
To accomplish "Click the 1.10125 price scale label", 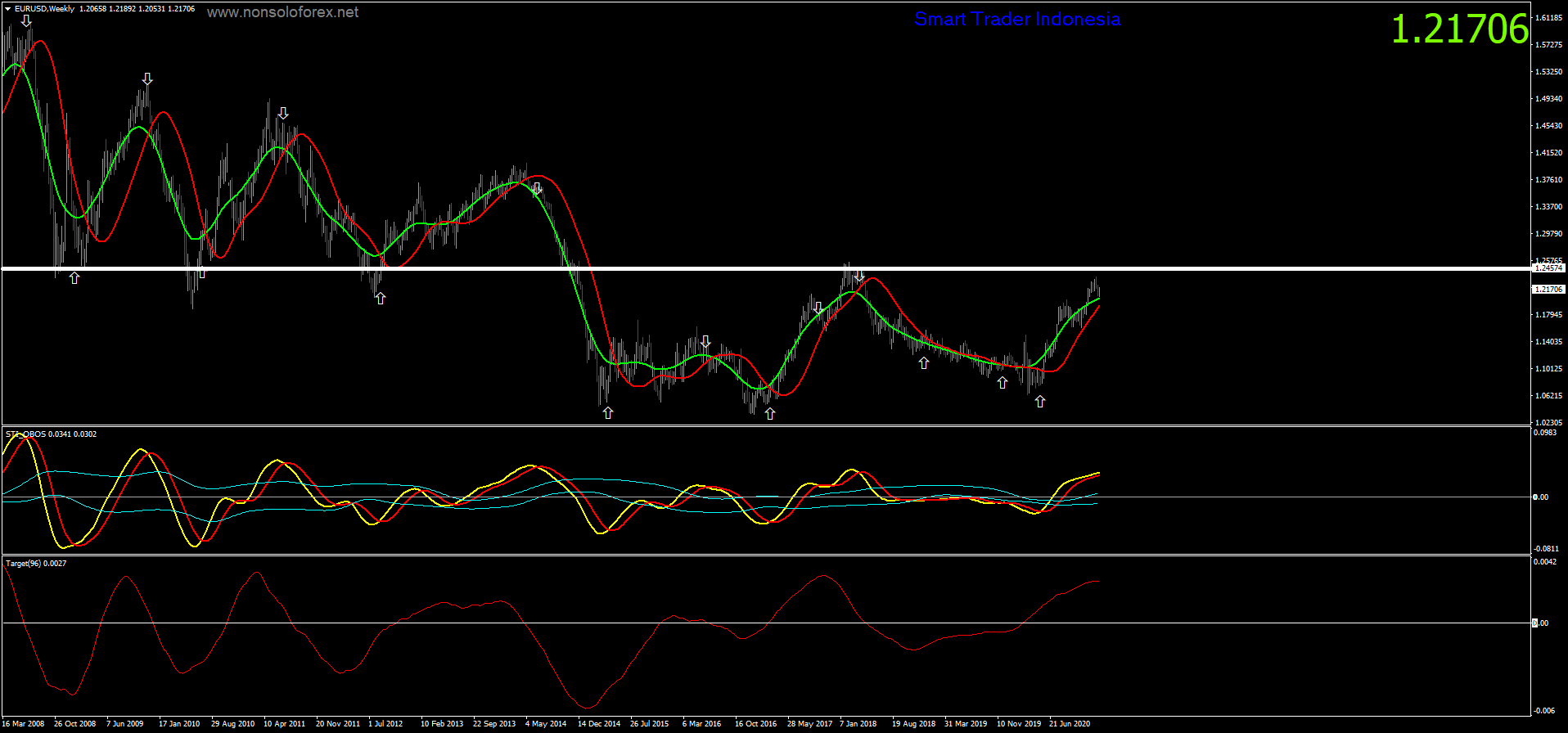I will click(x=1549, y=369).
